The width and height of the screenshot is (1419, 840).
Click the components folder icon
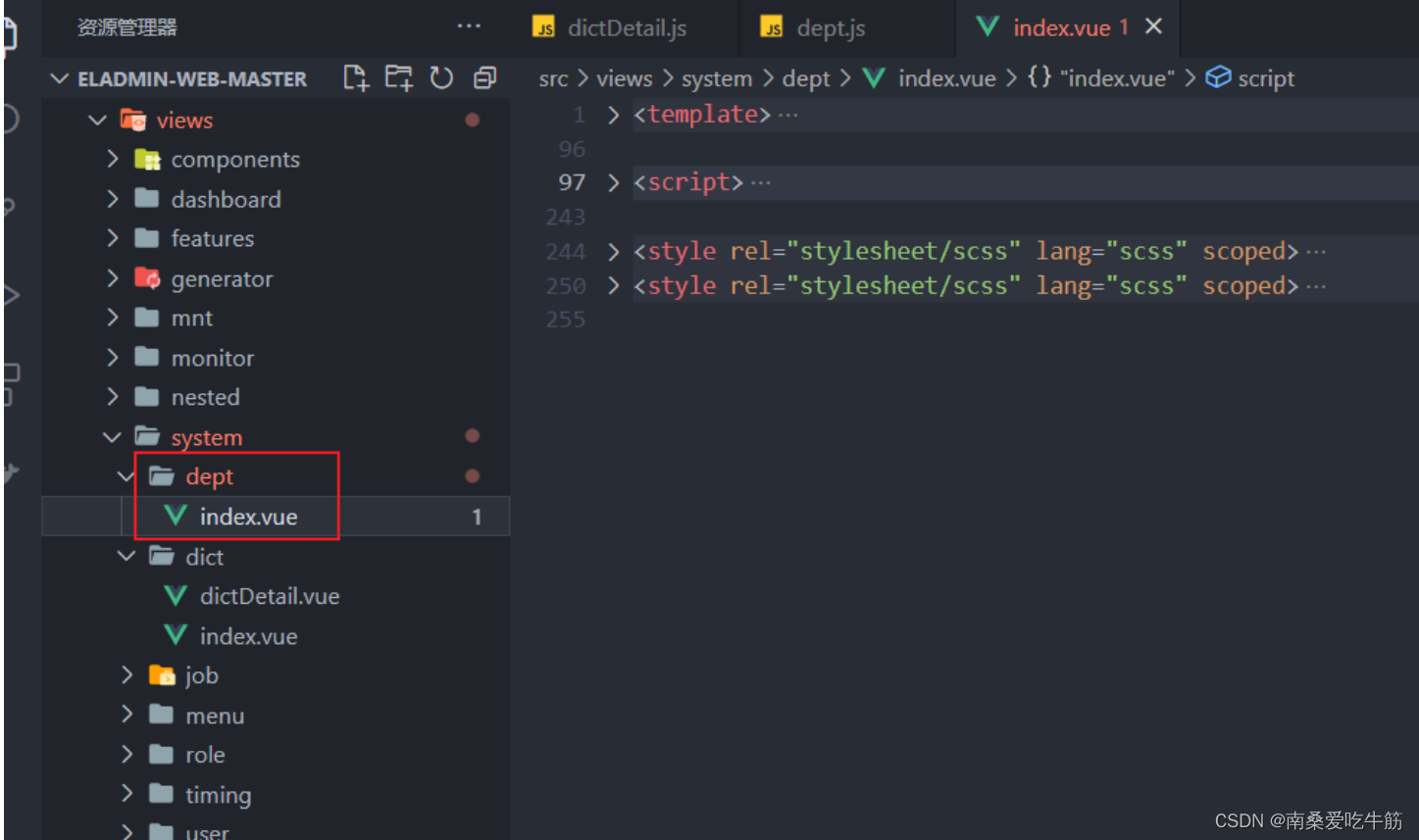(x=147, y=159)
